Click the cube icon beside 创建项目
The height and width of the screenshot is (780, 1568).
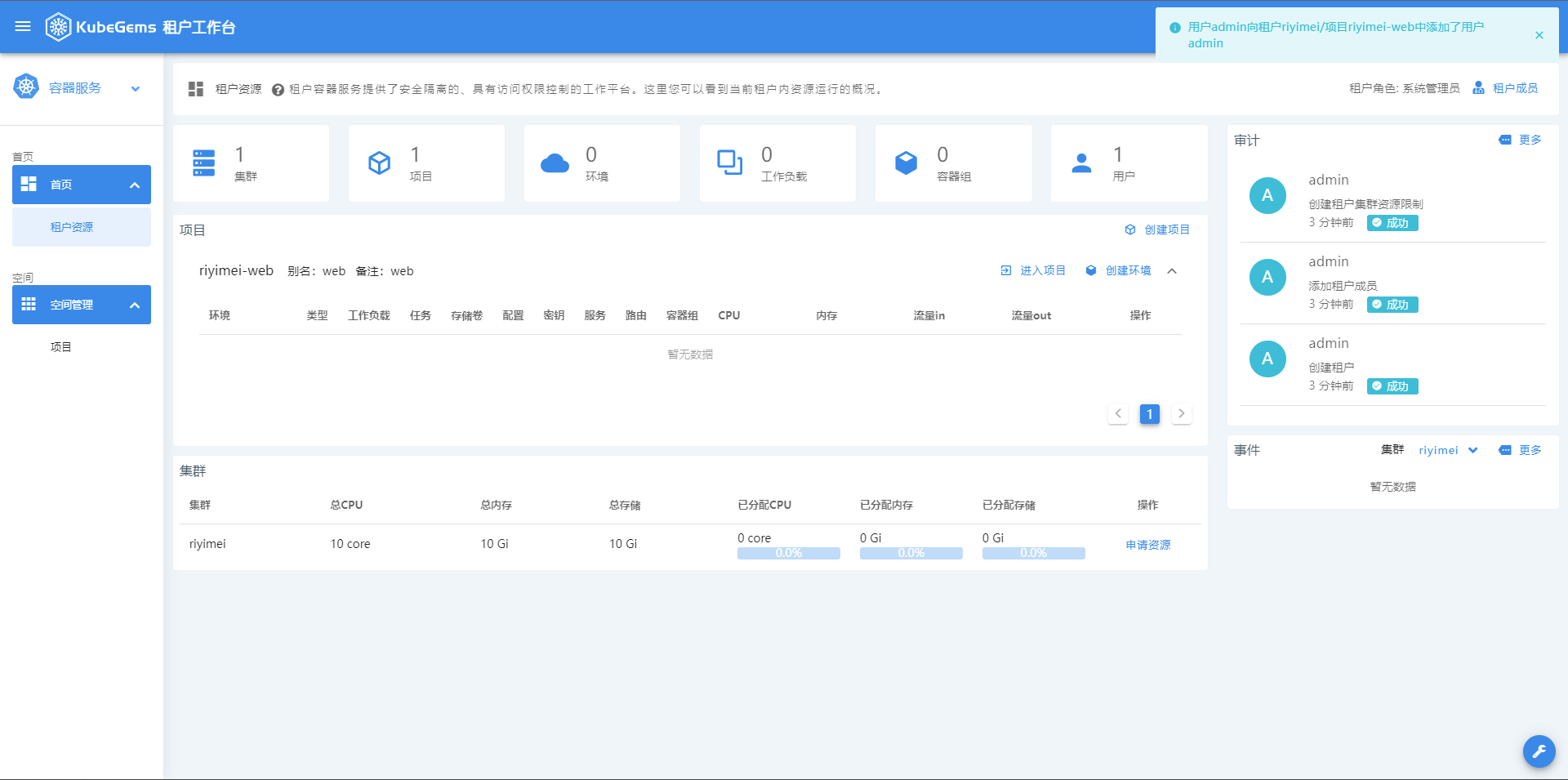(1130, 230)
